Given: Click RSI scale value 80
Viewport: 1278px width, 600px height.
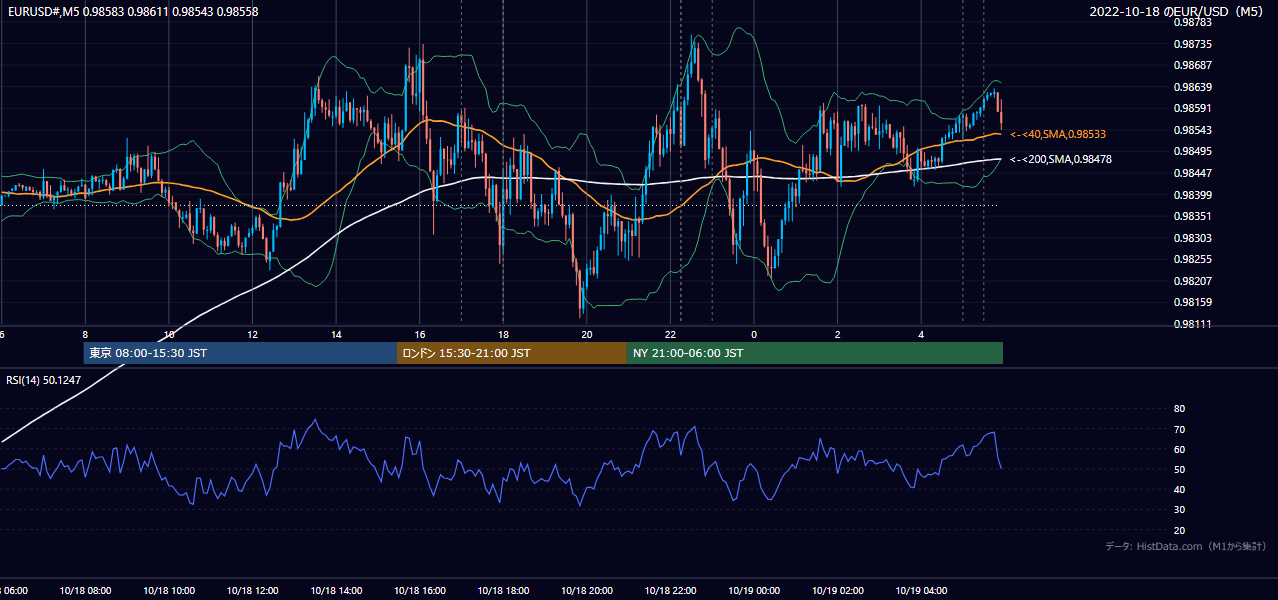Looking at the screenshot, I should coord(1179,409).
